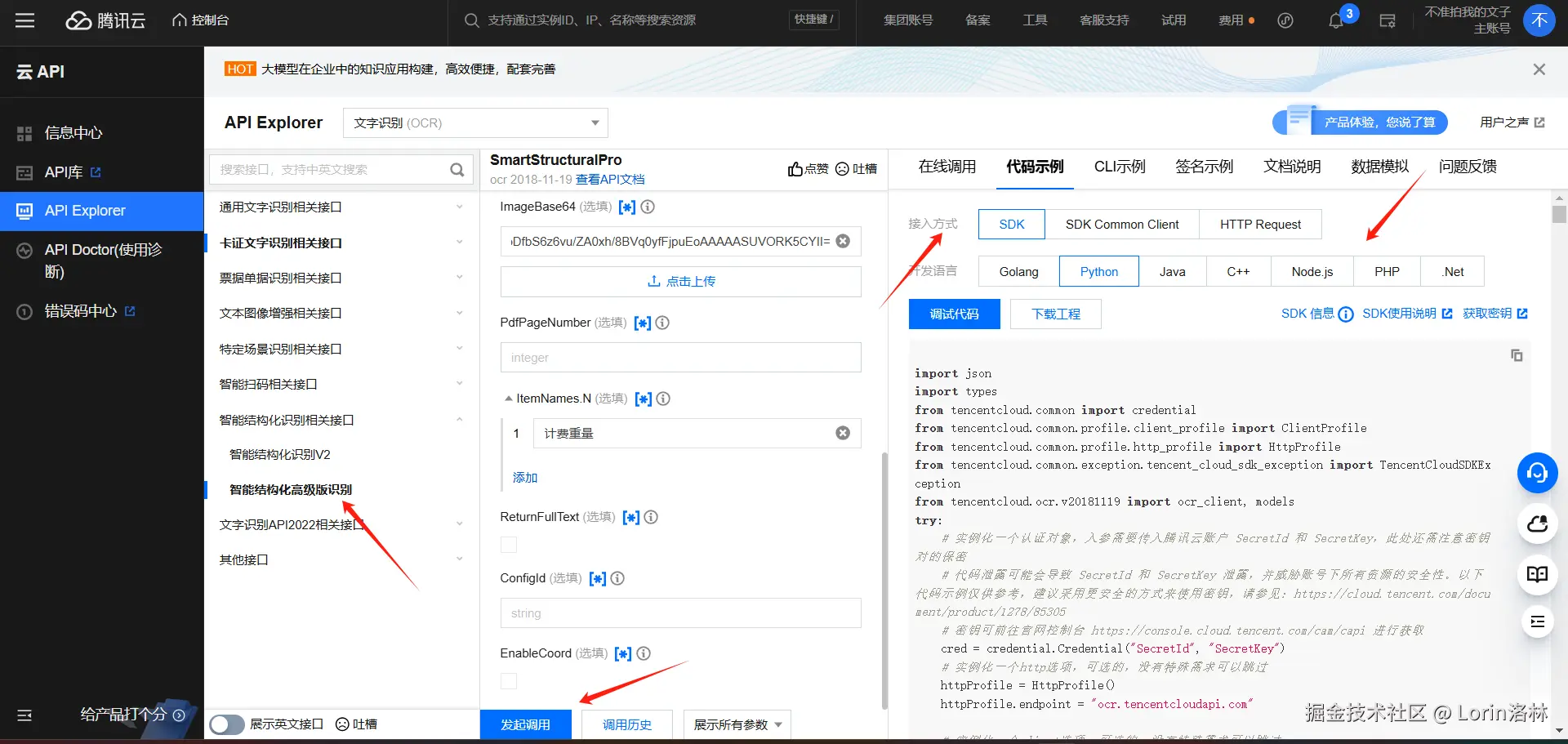Open the customer service headset floating button

pos(1538,473)
